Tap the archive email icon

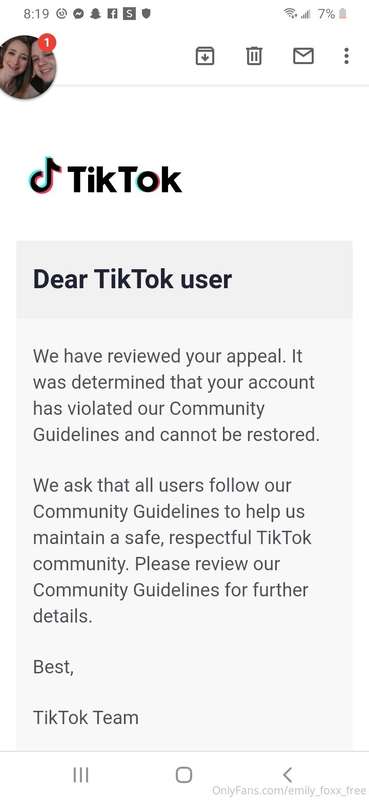tap(205, 56)
